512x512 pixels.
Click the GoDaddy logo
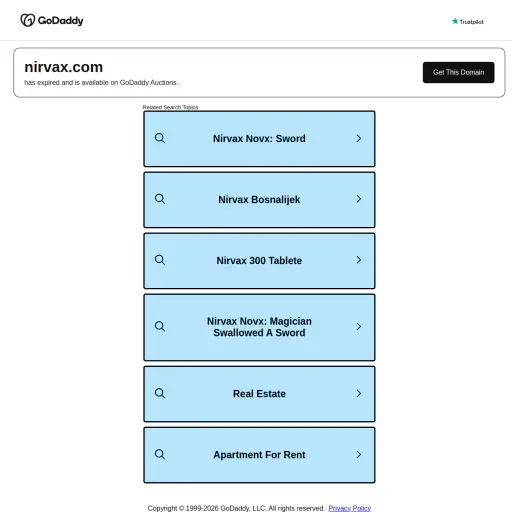52,20
